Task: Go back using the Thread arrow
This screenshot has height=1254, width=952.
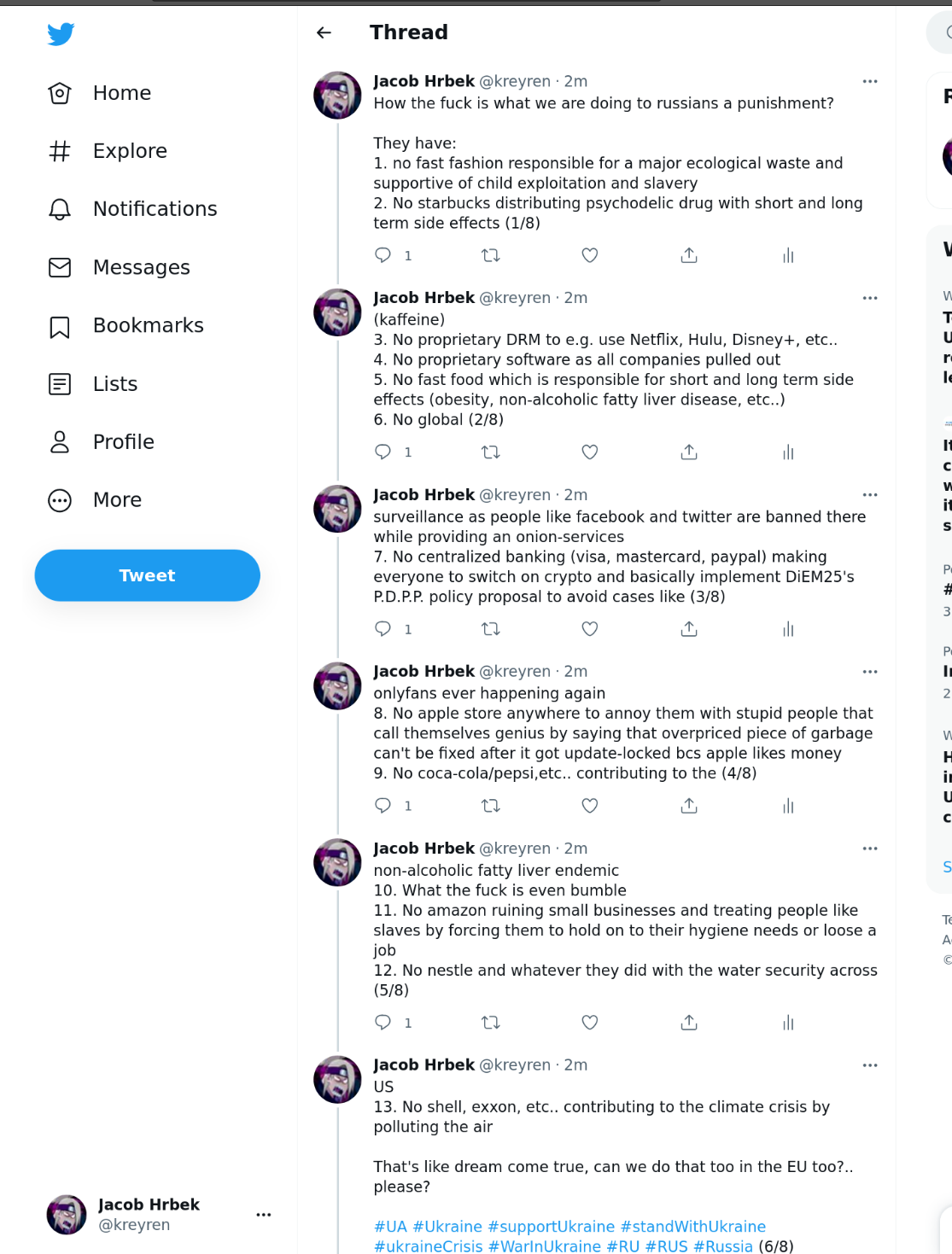Action: pos(324,32)
